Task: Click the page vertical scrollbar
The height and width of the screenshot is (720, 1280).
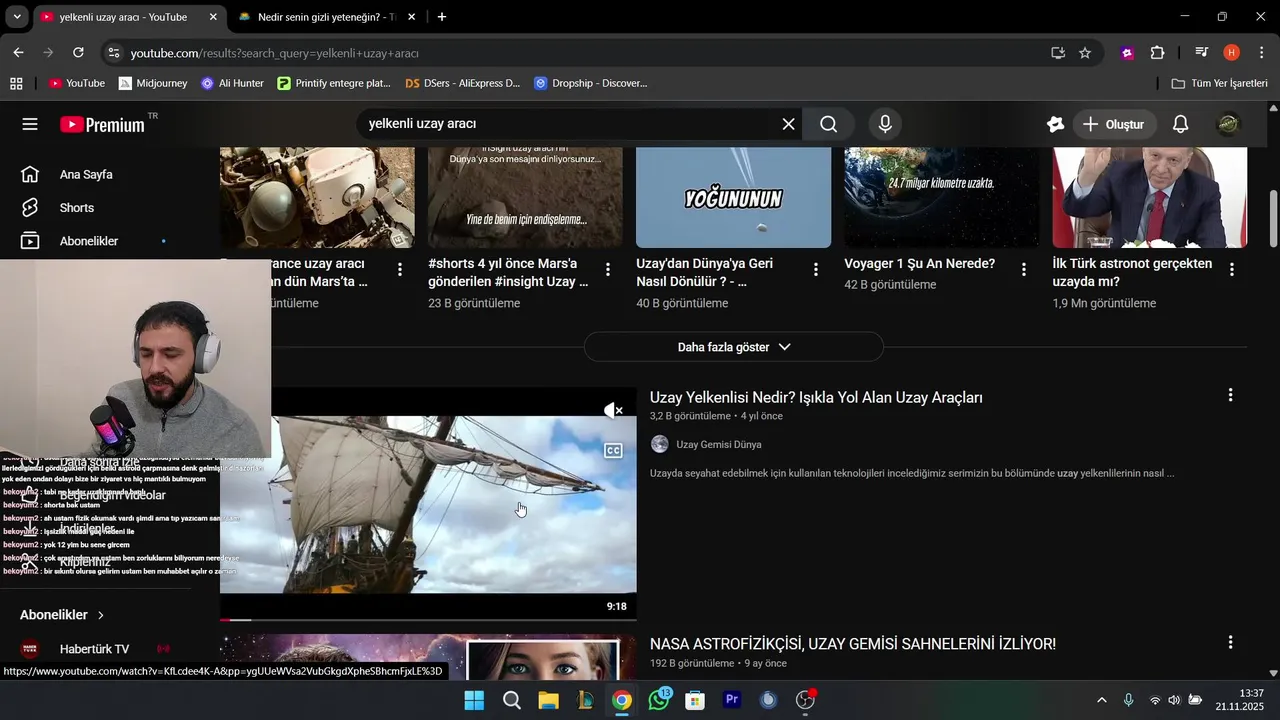Action: tap(1273, 218)
